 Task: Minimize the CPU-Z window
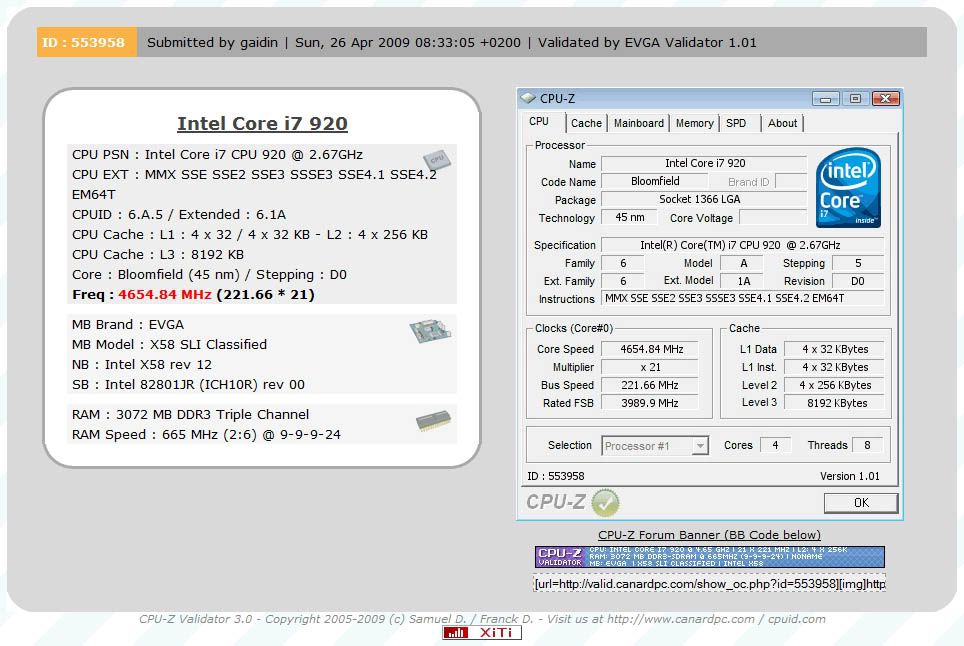825,98
